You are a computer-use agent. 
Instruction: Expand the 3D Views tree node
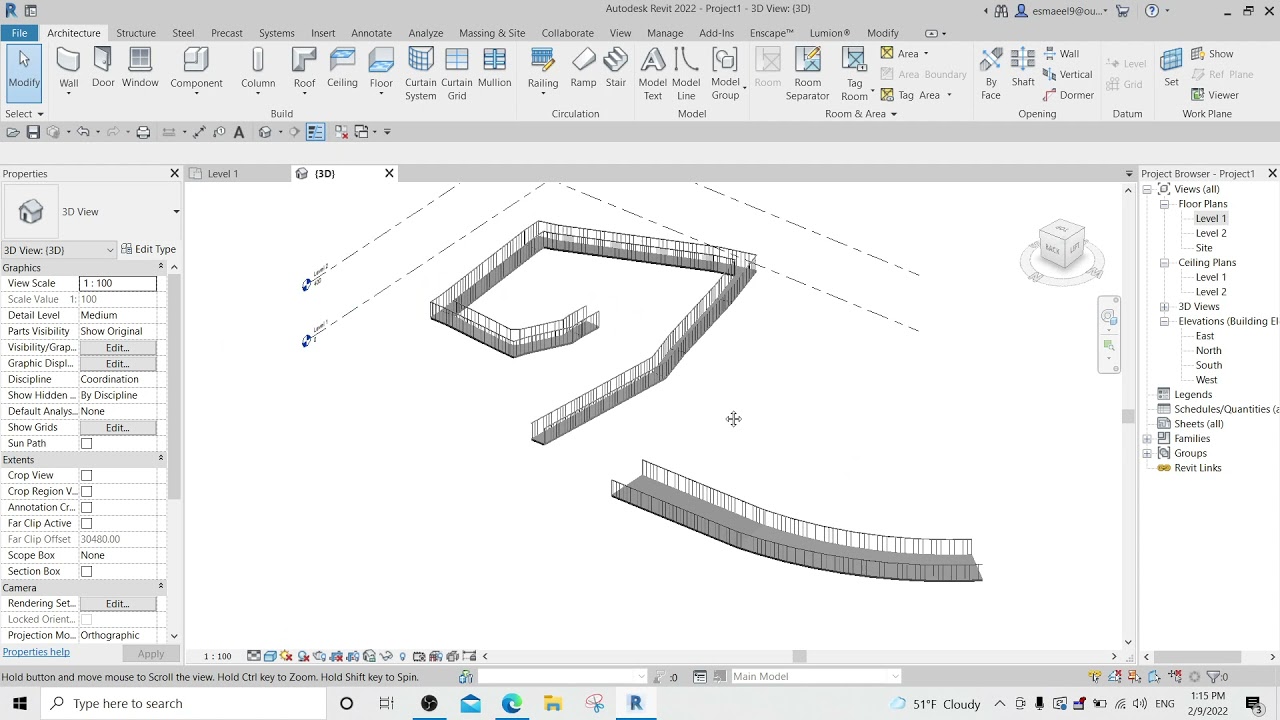pyautogui.click(x=1164, y=307)
